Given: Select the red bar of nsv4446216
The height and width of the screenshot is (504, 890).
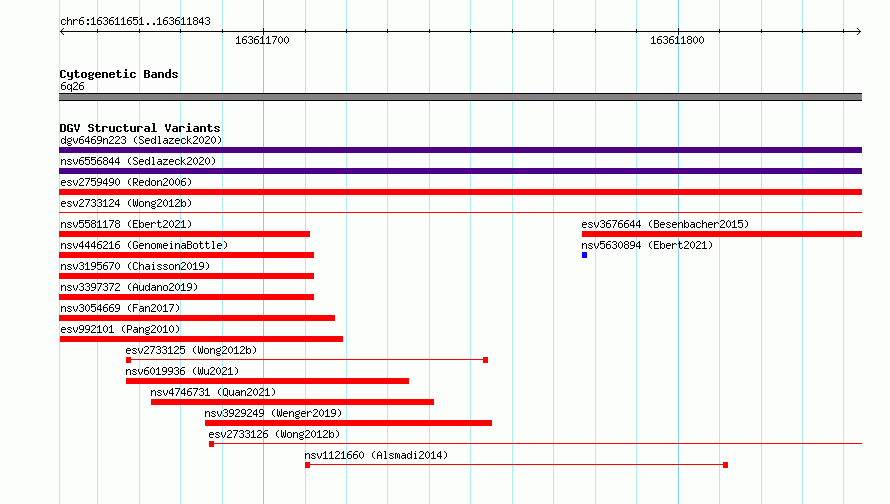Looking at the screenshot, I should click(187, 255).
